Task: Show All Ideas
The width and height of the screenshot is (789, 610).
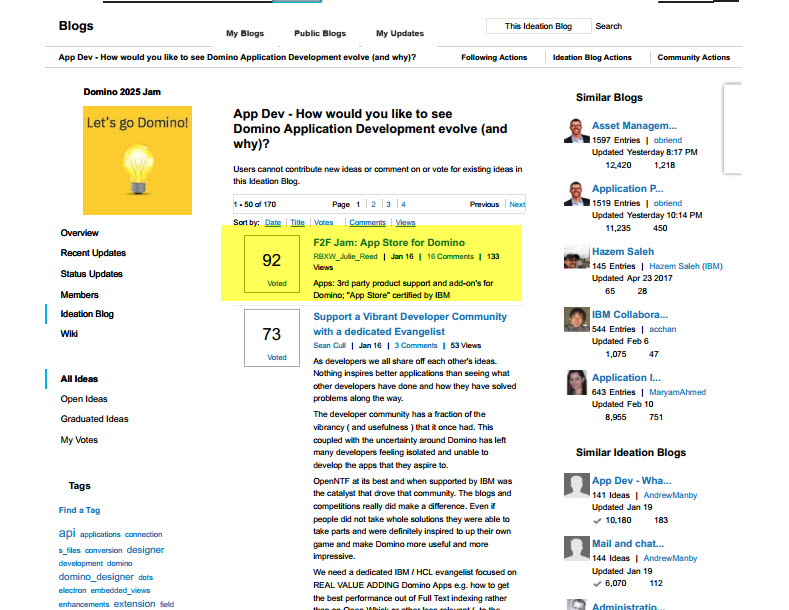Action: point(79,379)
